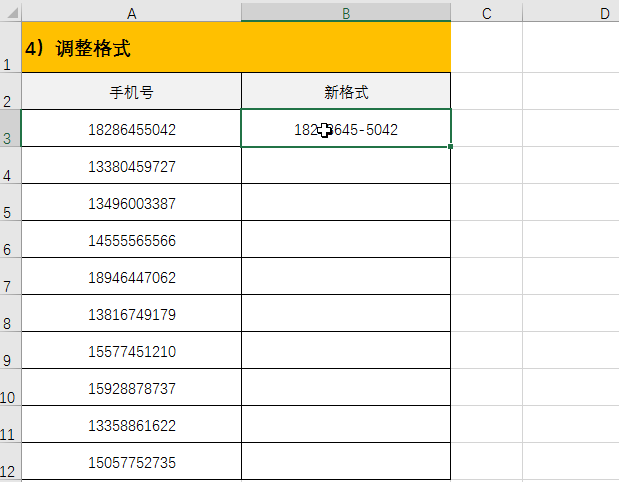Select cell containing 13358861622
The height and width of the screenshot is (482, 619).
coord(131,424)
